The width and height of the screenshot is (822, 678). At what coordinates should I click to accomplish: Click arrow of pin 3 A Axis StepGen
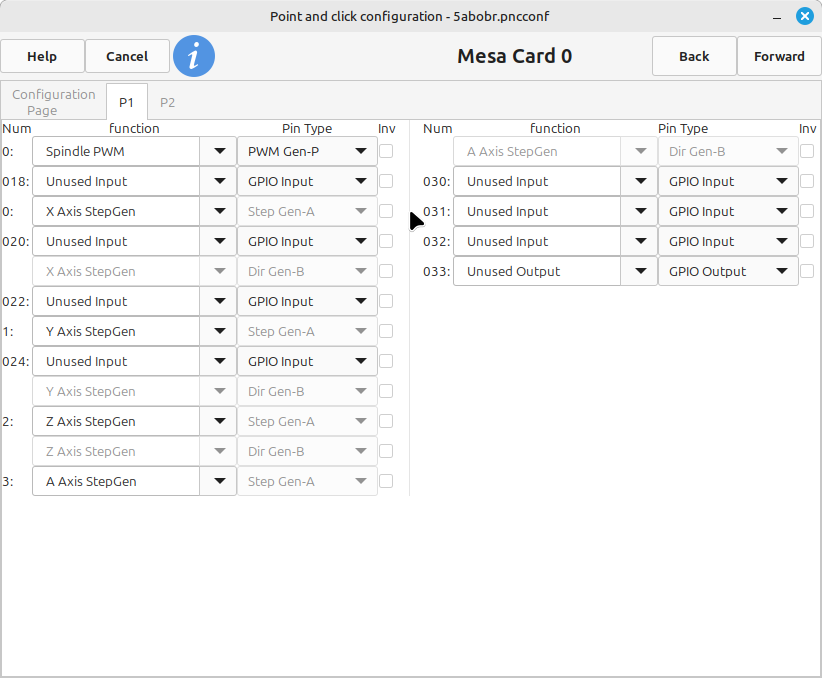tap(218, 482)
